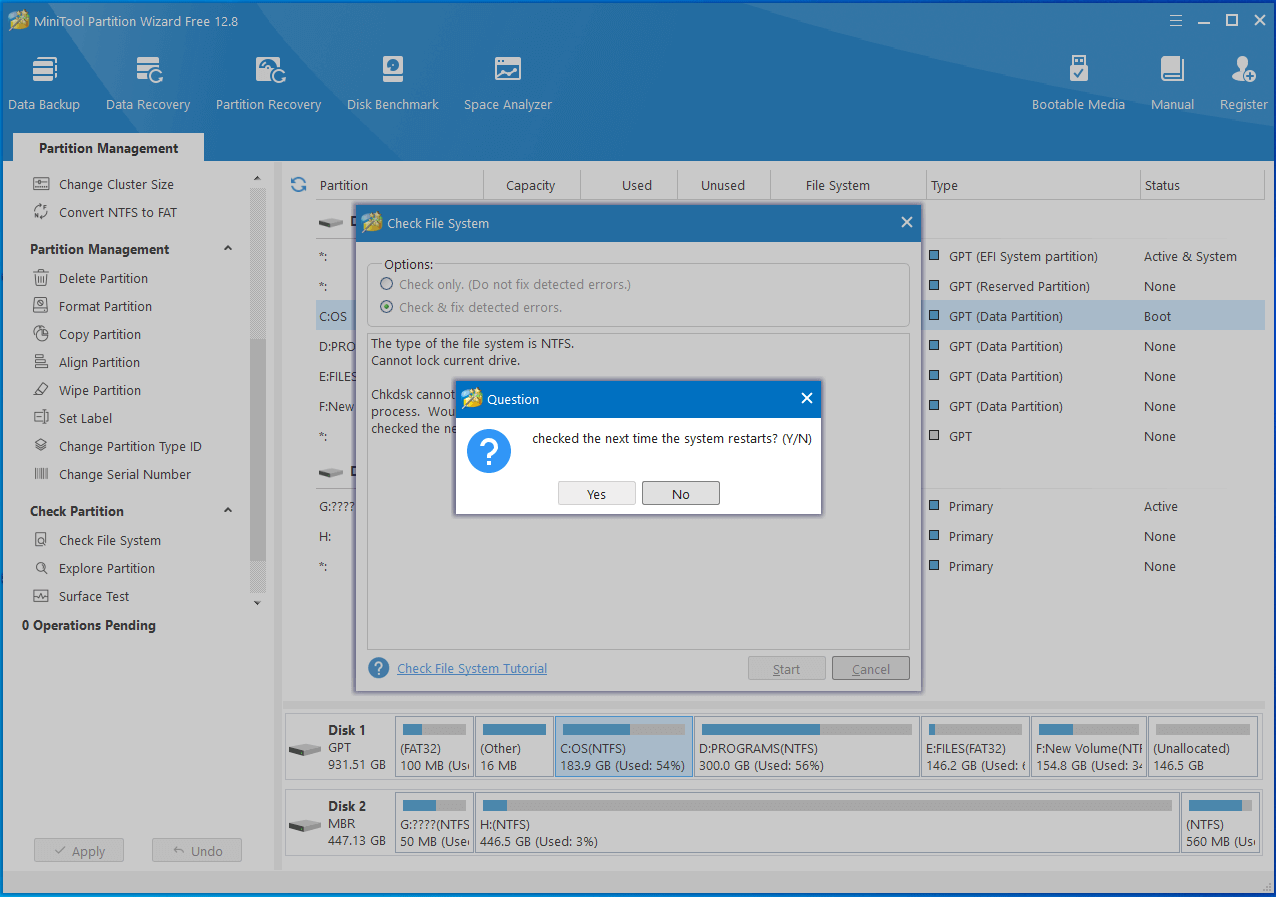The width and height of the screenshot is (1276, 897).
Task: Click the help icon in Check File System
Action: [x=378, y=668]
